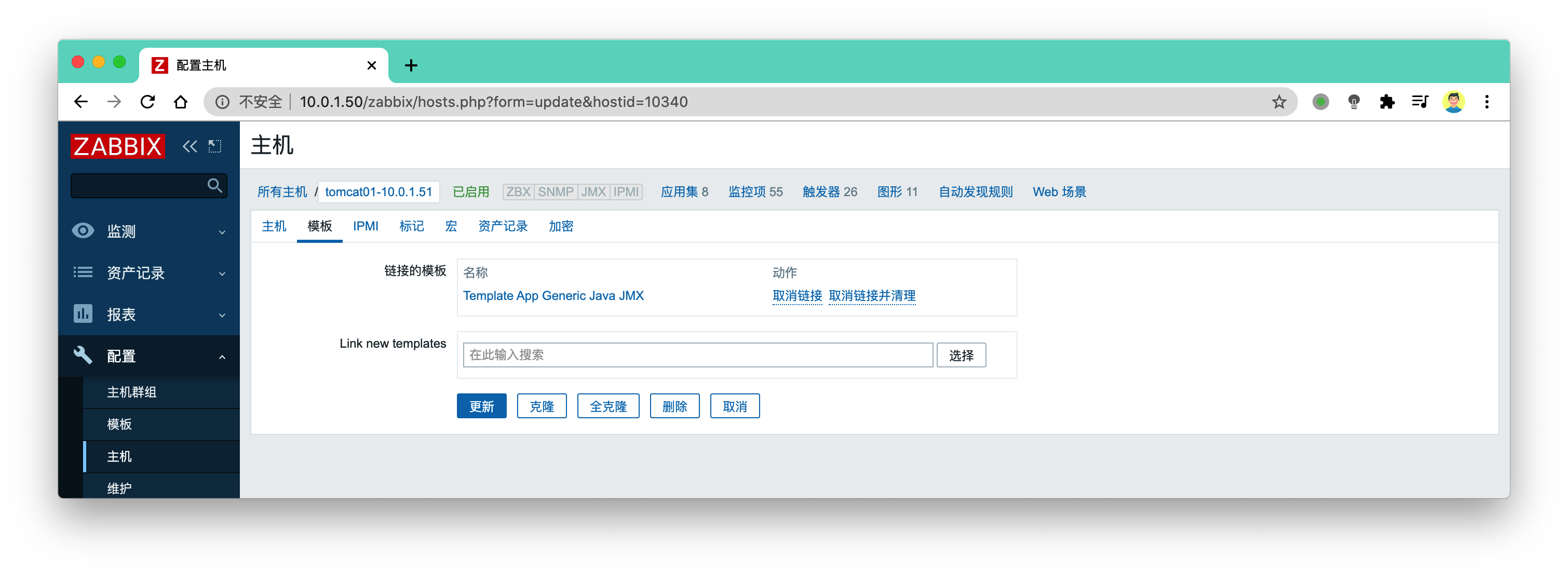Viewport: 1568px width, 575px height.
Task: Click the Link new templates search field
Action: point(698,355)
